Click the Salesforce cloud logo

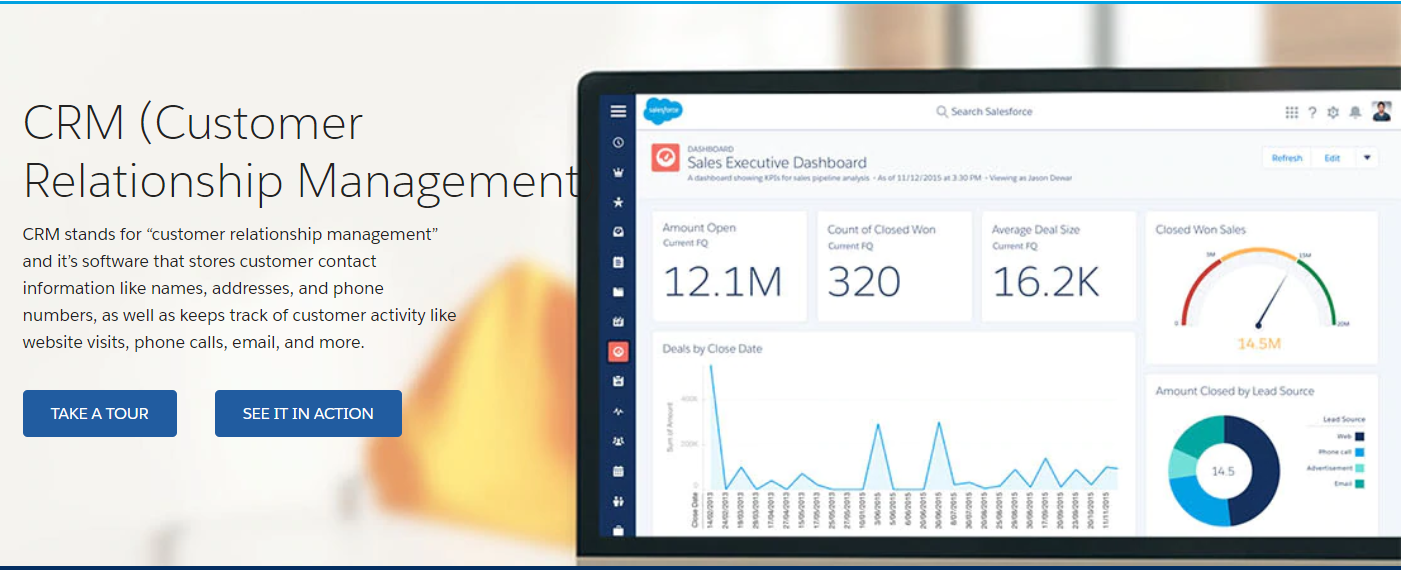pyautogui.click(x=663, y=111)
